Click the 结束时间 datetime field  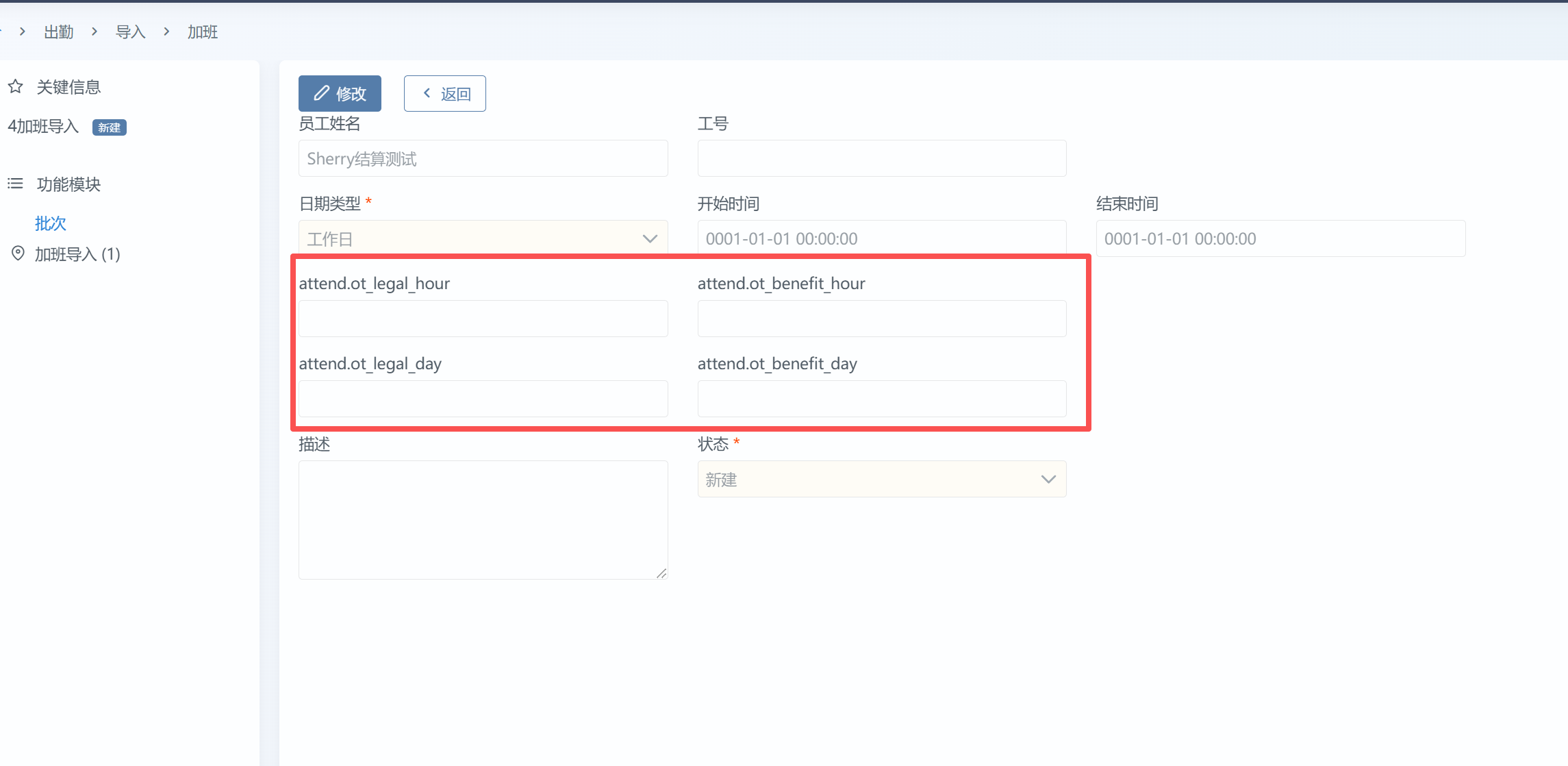[1280, 238]
